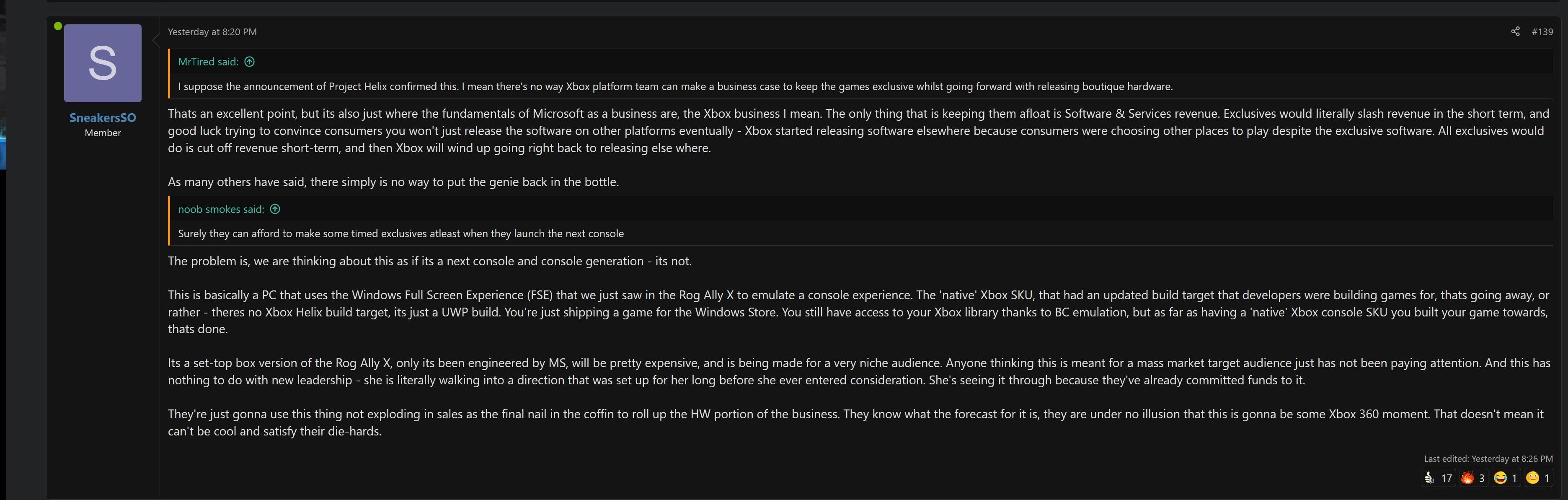This screenshot has width=1568, height=500.
Task: Open the SneakersSO username profile link
Action: point(102,117)
